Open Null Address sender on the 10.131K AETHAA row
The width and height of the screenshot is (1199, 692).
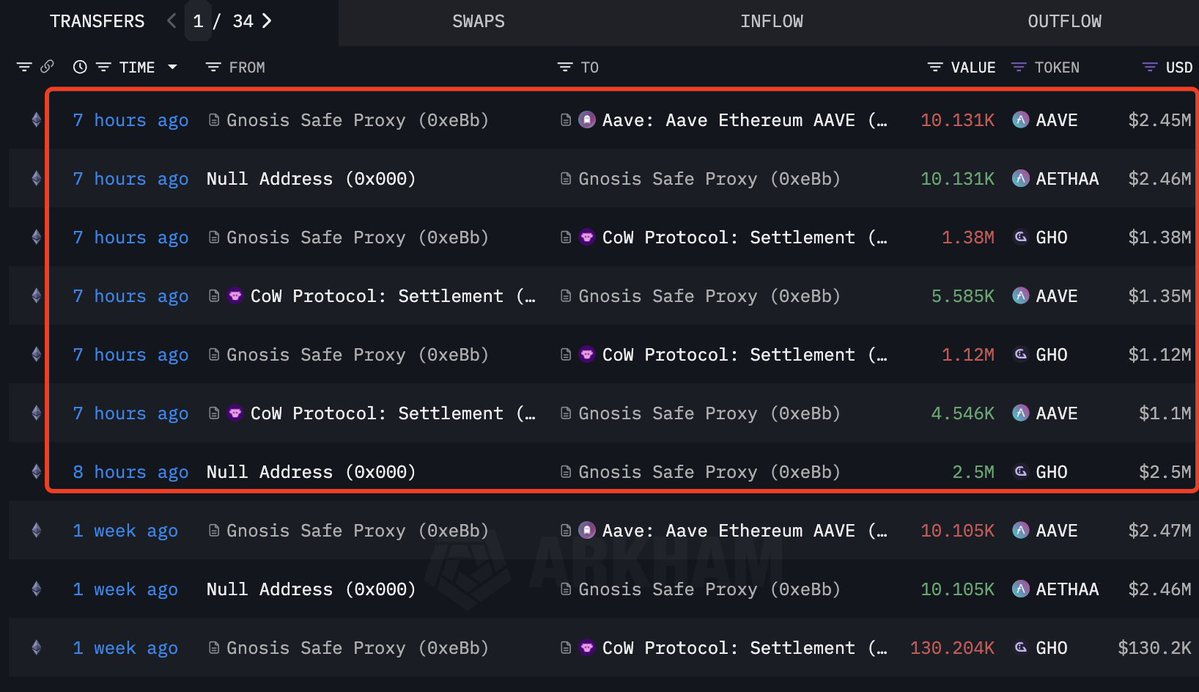tap(311, 179)
